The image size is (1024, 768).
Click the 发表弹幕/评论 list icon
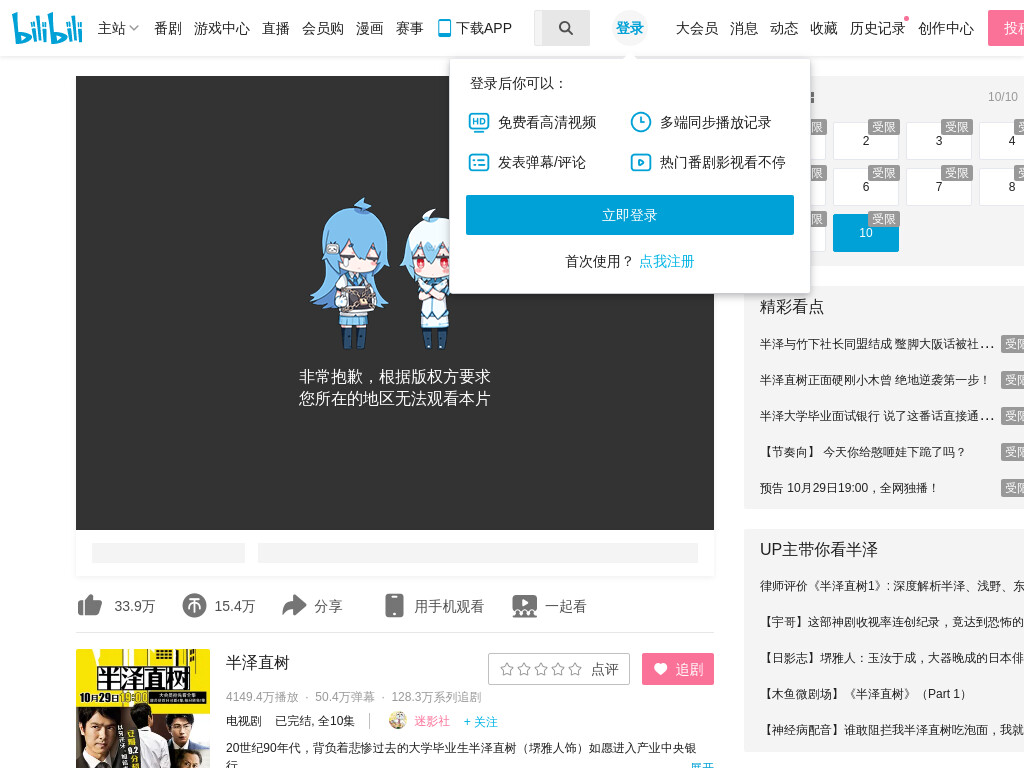(x=479, y=163)
